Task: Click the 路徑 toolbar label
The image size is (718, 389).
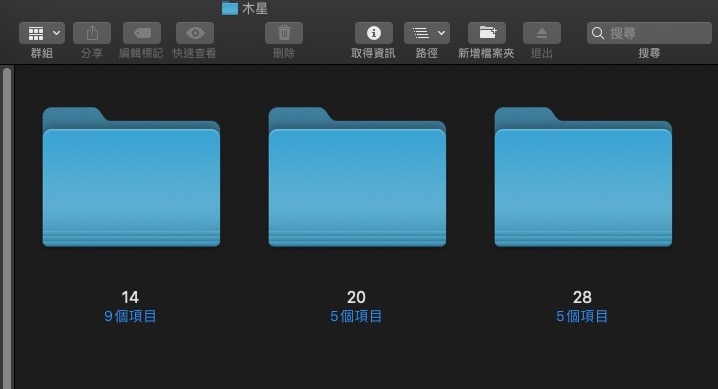Action: pyautogui.click(x=427, y=53)
